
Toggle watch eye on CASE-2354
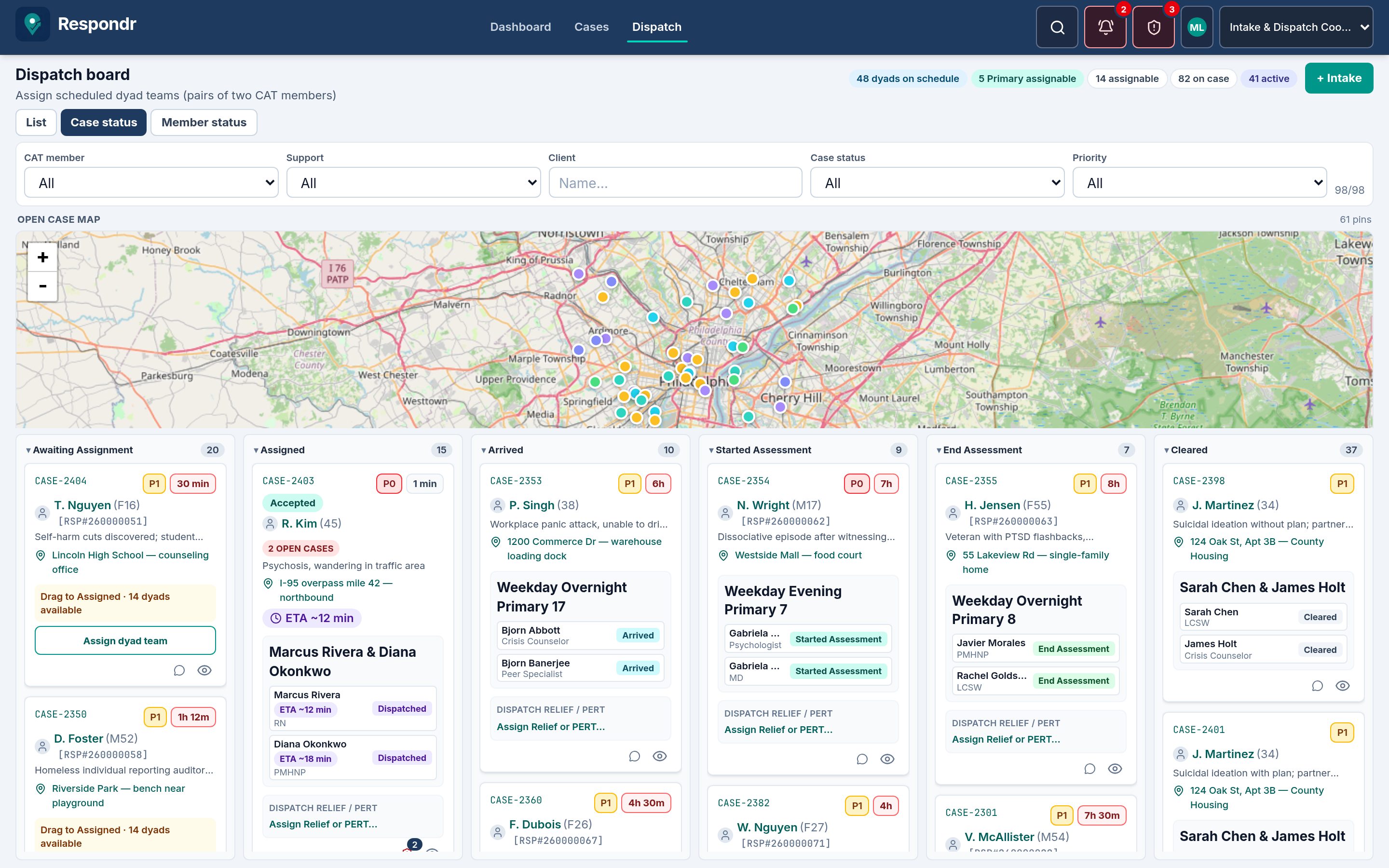click(x=887, y=759)
